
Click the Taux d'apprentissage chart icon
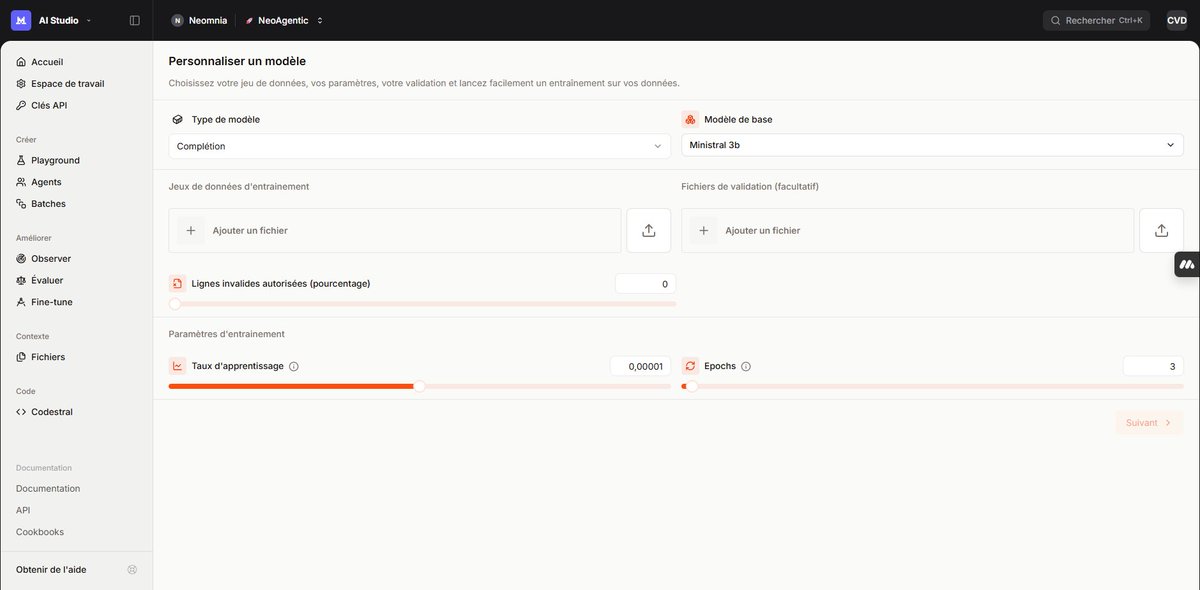point(177,366)
